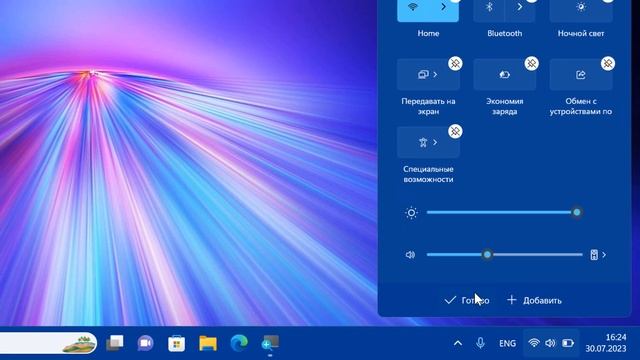Open the running app with magnifier icon
This screenshot has height=360, width=640.
[x=270, y=343]
